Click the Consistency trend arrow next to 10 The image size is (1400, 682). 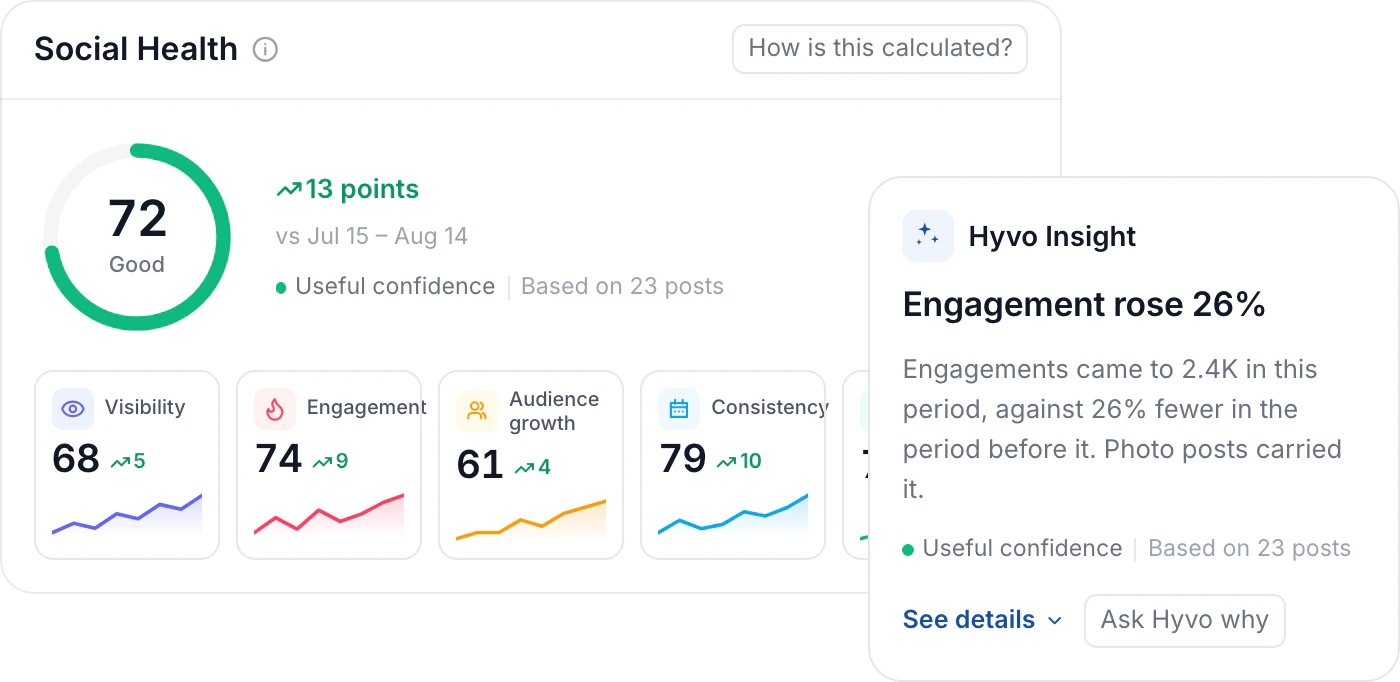coord(726,462)
